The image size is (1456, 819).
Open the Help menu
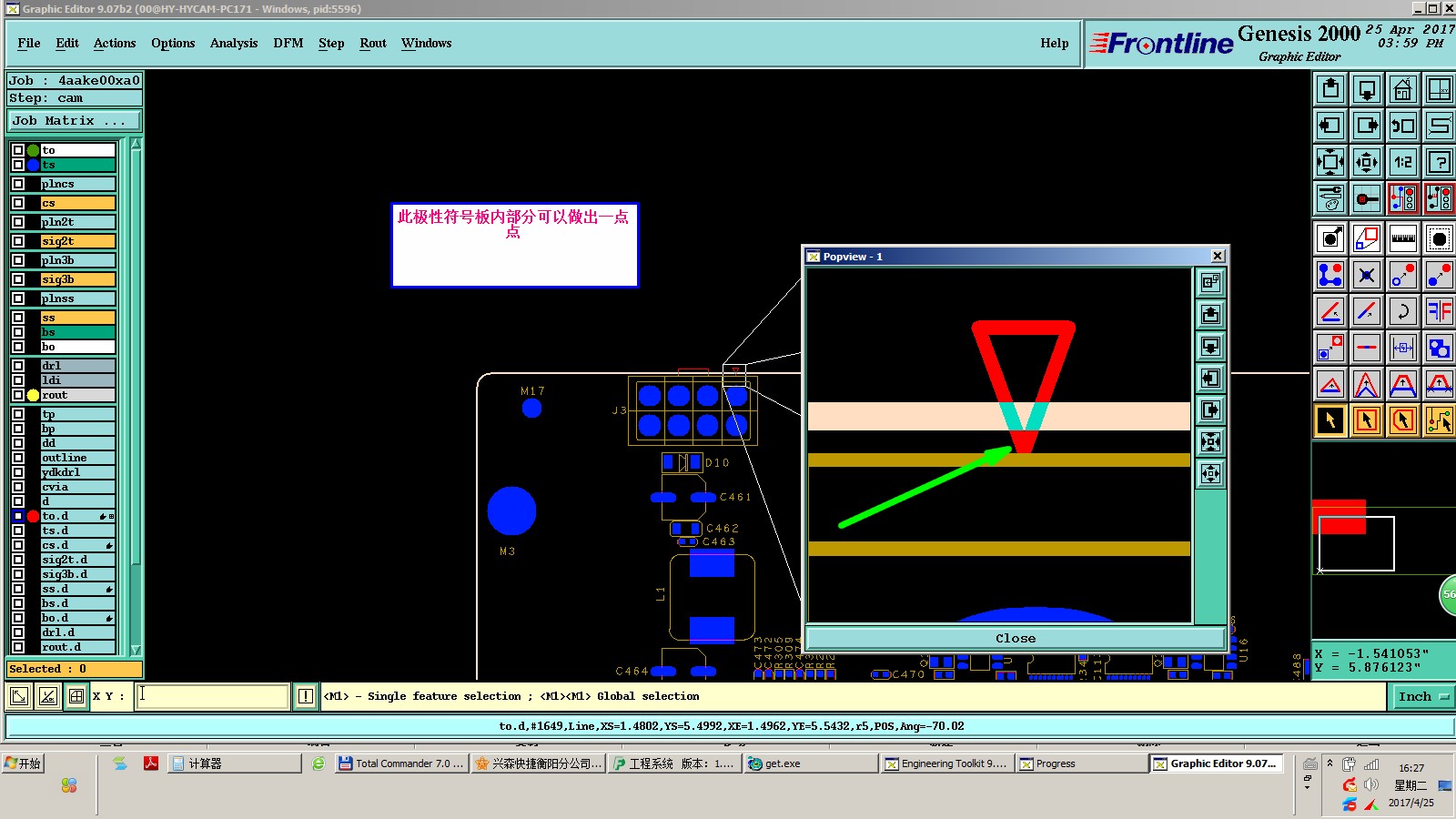tap(1055, 43)
